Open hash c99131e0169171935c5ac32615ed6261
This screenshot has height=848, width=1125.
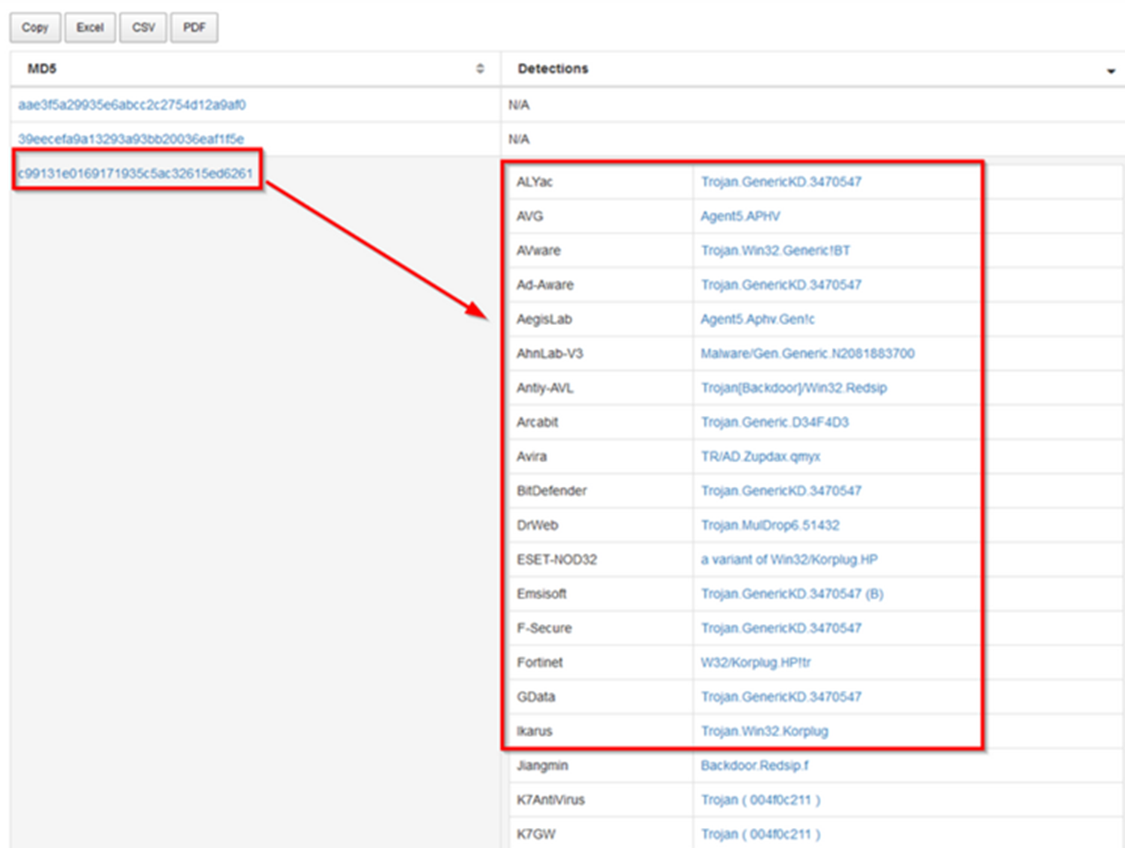coord(136,174)
